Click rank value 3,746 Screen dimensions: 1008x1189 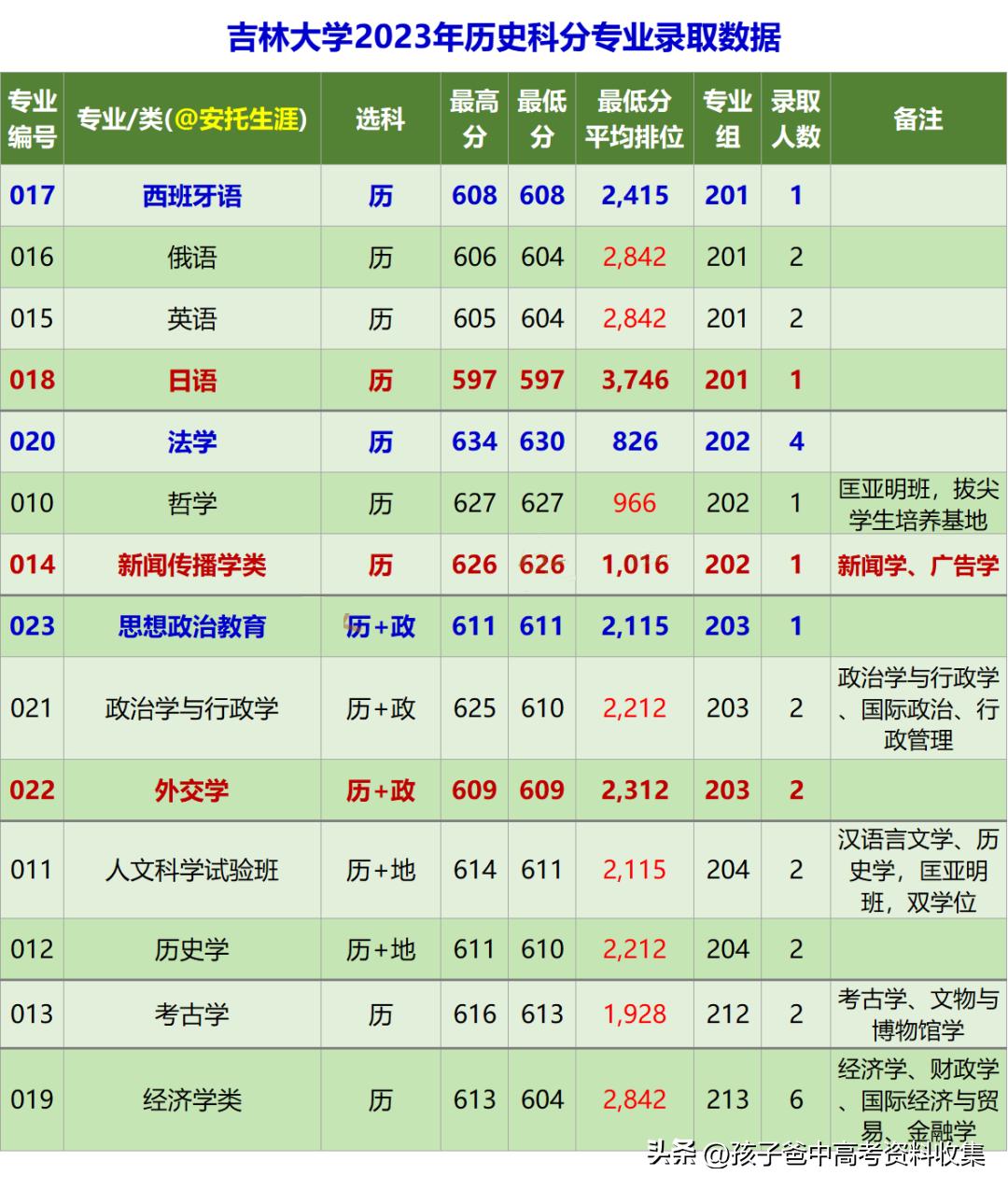point(635,381)
